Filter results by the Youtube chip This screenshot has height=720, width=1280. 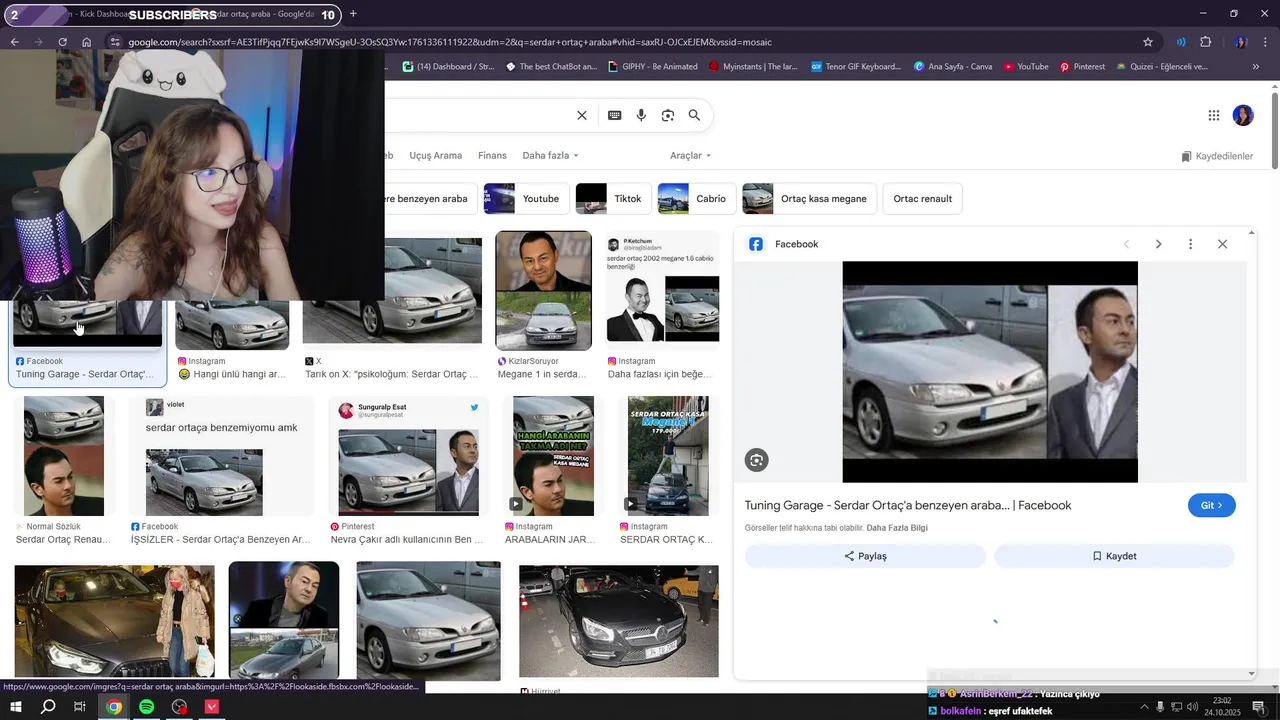coord(526,199)
